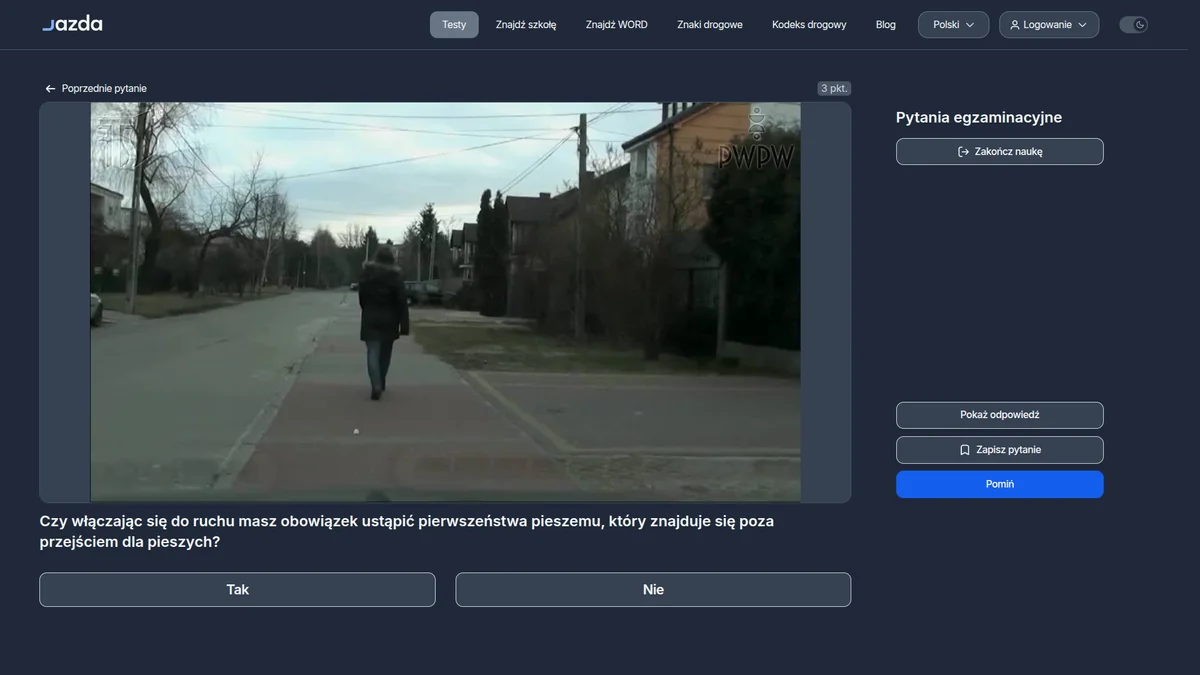Expand the Logowanie account menu
1200x675 pixels.
point(1049,25)
